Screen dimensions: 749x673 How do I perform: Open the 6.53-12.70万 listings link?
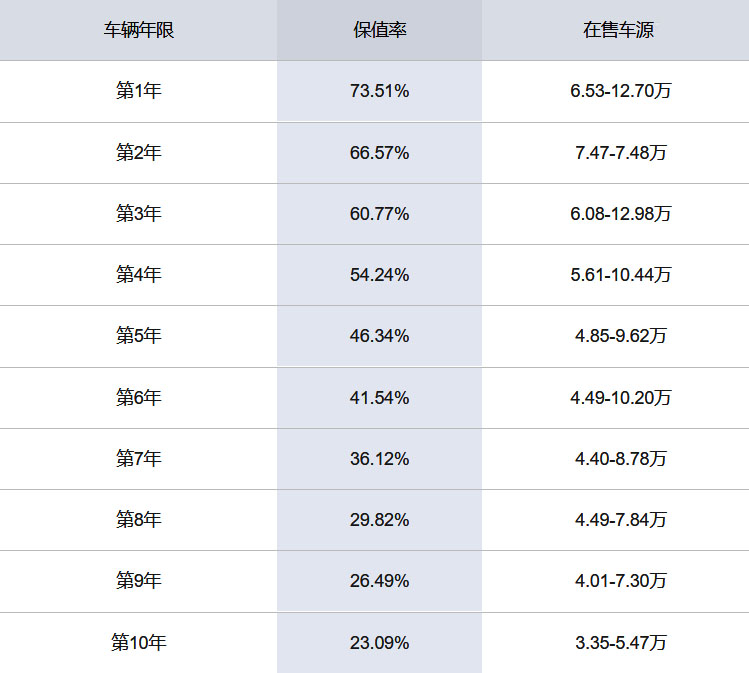[620, 92]
